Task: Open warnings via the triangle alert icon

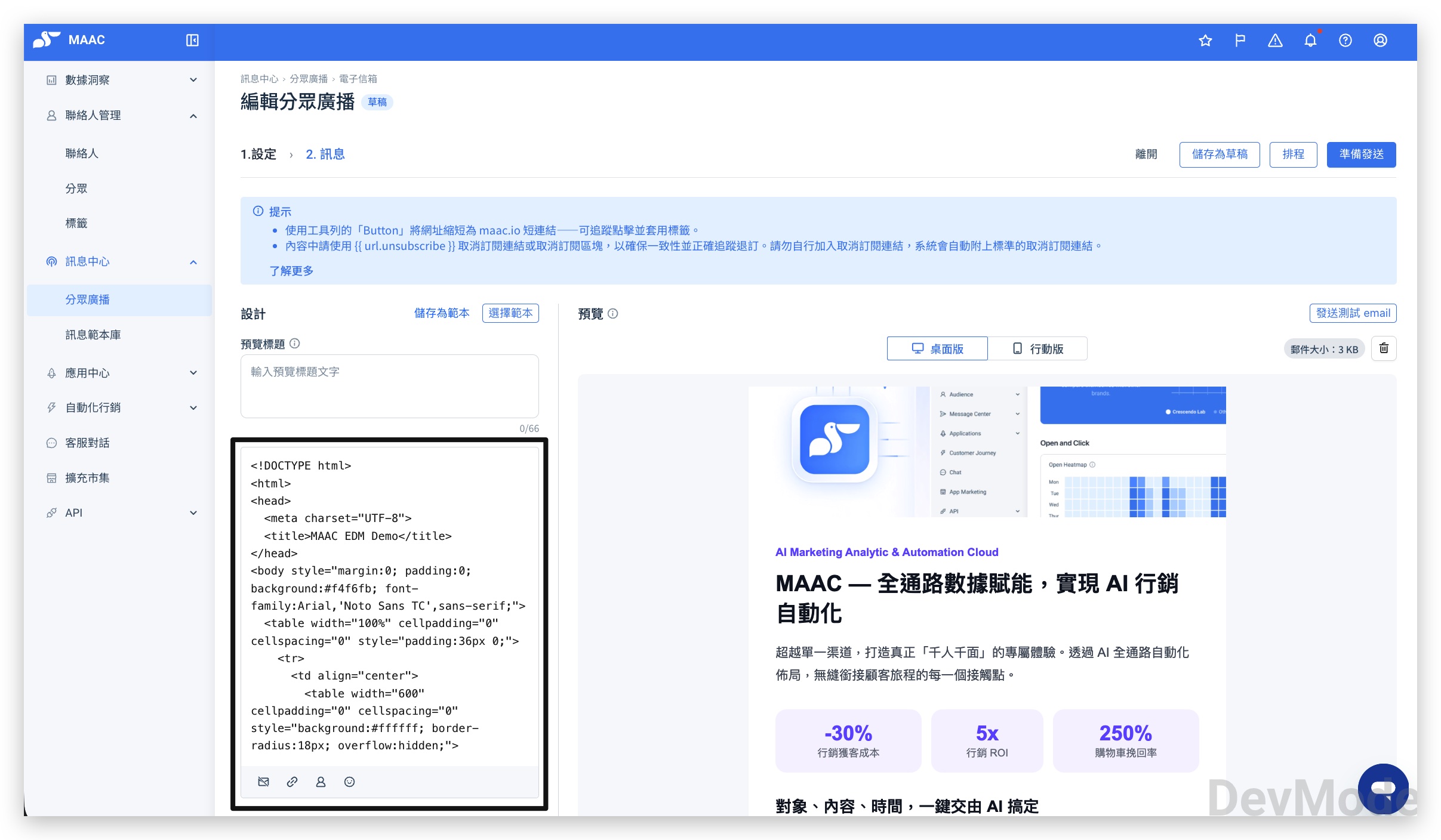Action: point(1275,41)
